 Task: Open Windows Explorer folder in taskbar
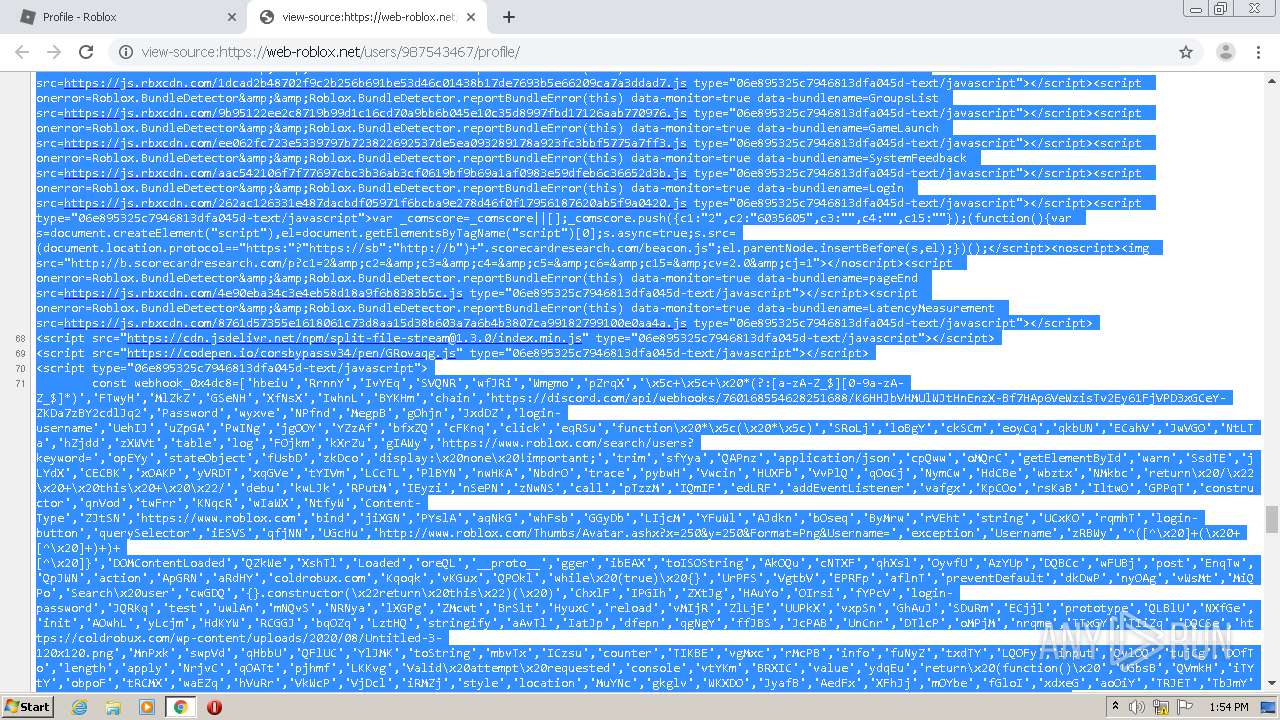coord(113,706)
